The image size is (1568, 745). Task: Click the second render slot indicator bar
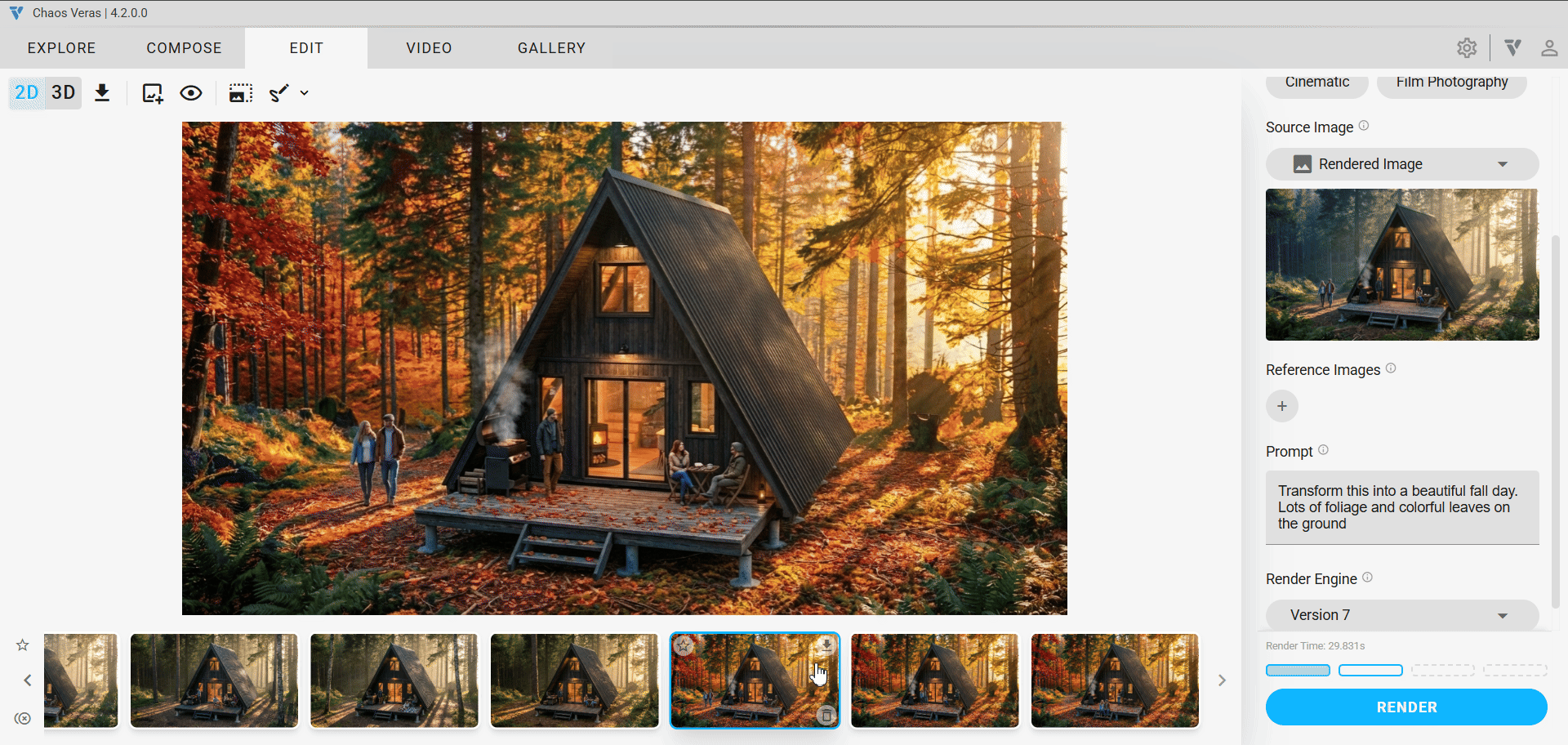[x=1370, y=671]
